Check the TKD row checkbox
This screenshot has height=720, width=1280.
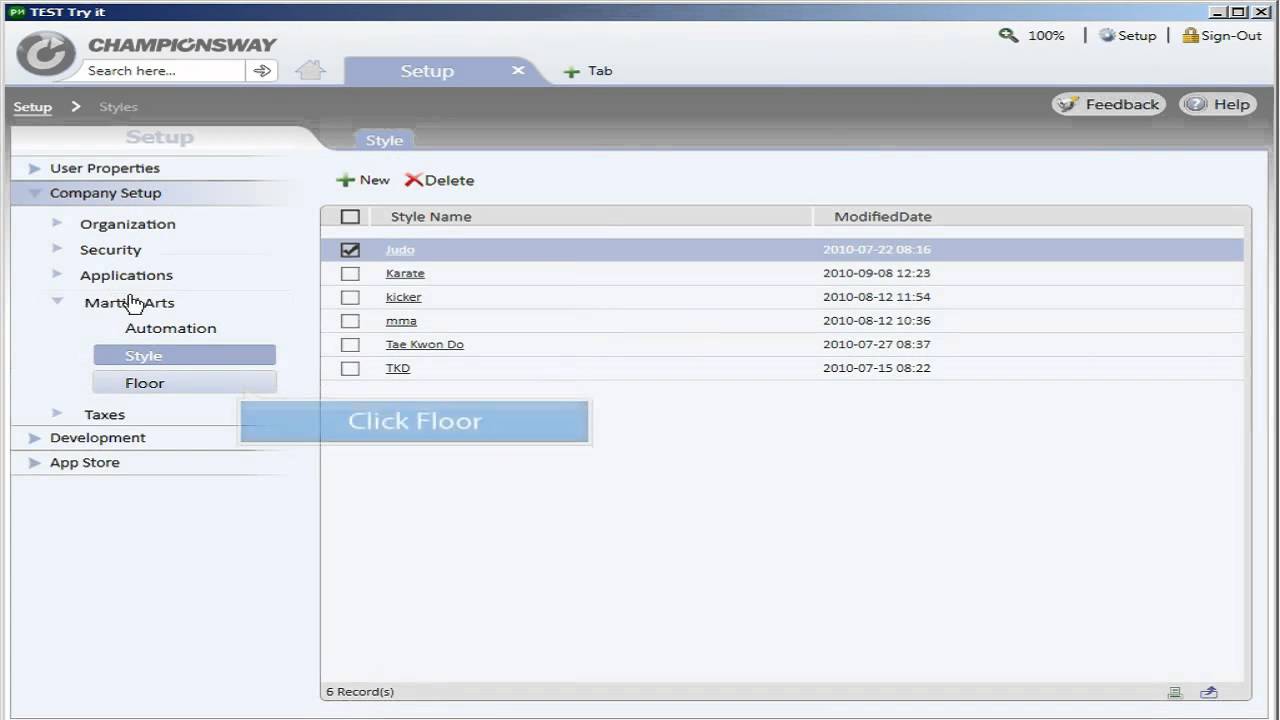point(350,368)
